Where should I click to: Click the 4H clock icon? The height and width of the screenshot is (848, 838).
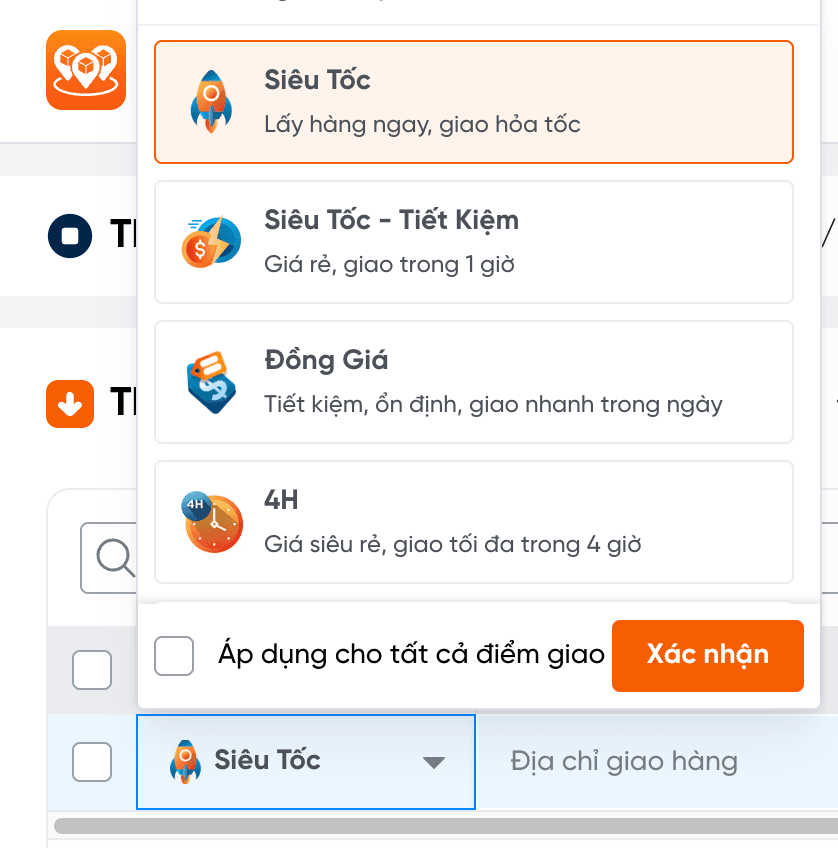pos(212,522)
